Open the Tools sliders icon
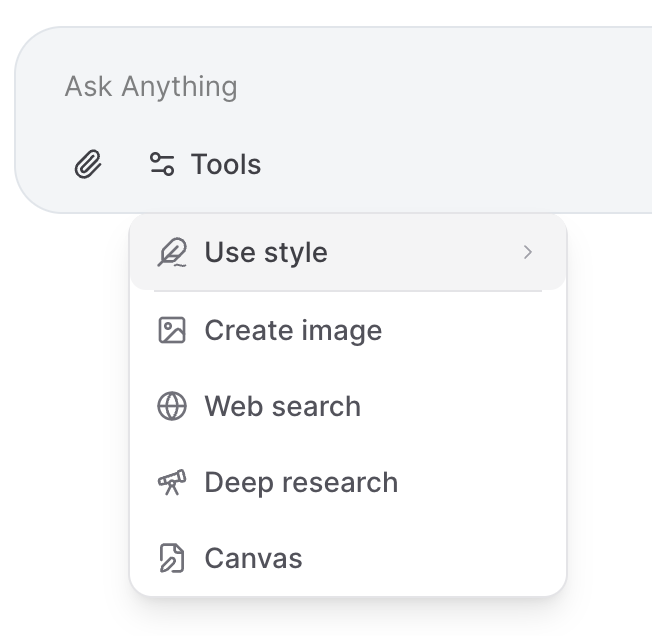652x636 pixels. 162,164
